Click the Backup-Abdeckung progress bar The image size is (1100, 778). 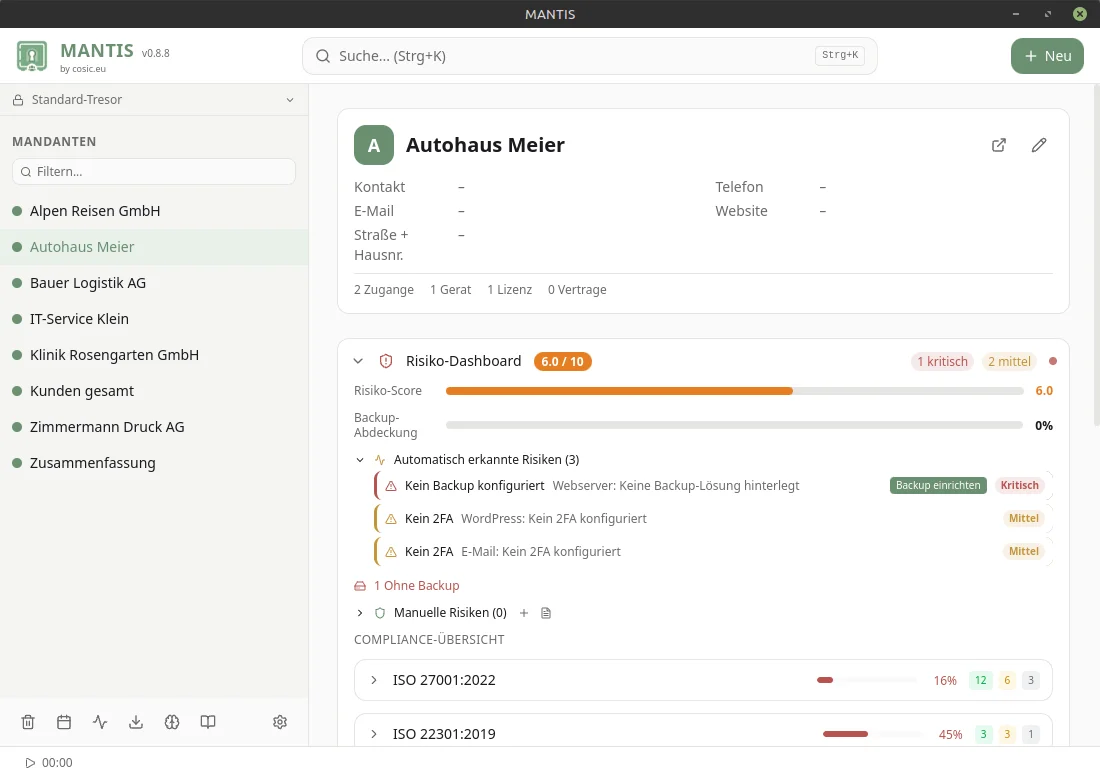click(x=735, y=425)
